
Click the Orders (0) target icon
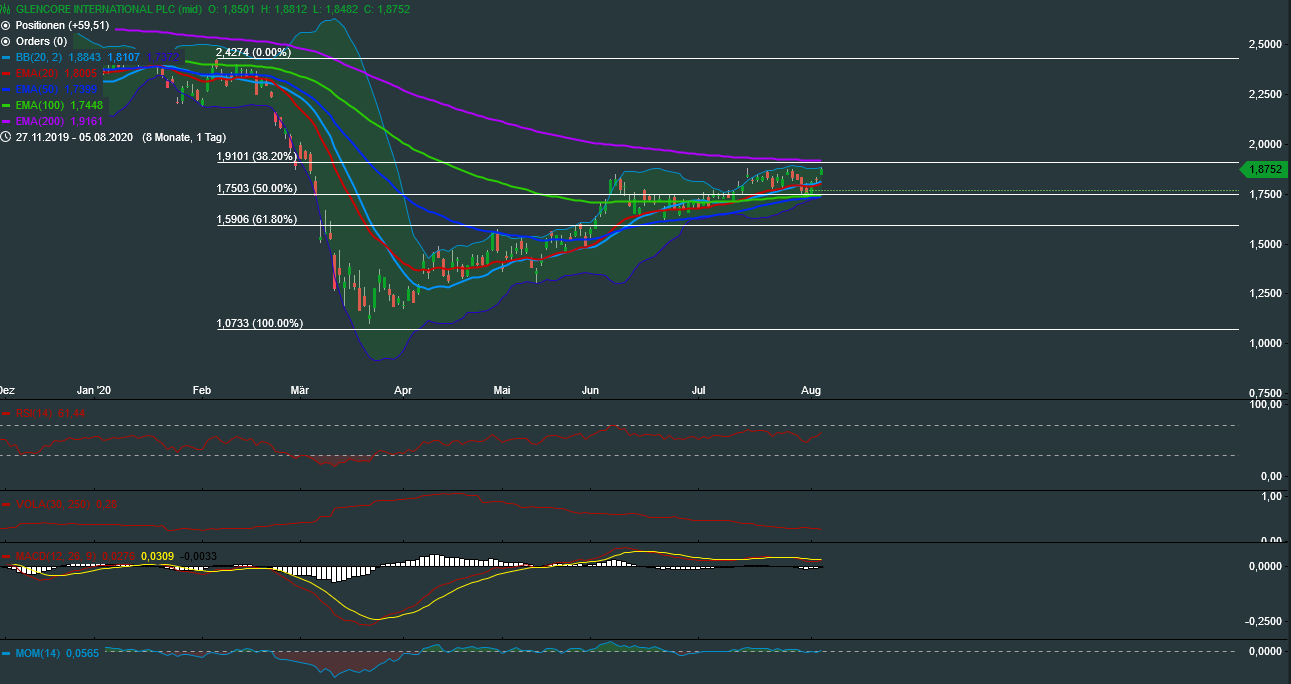[5, 41]
